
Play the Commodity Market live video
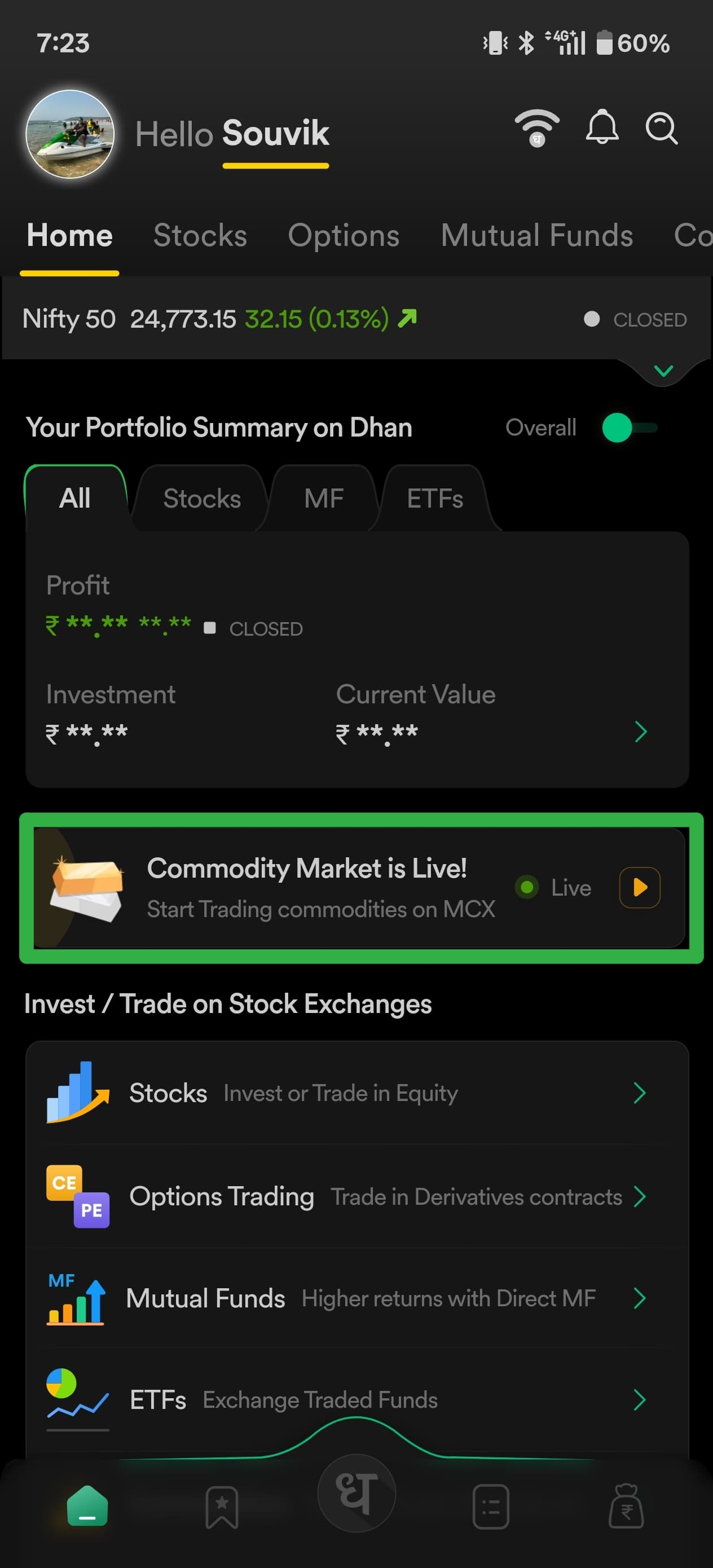point(639,887)
